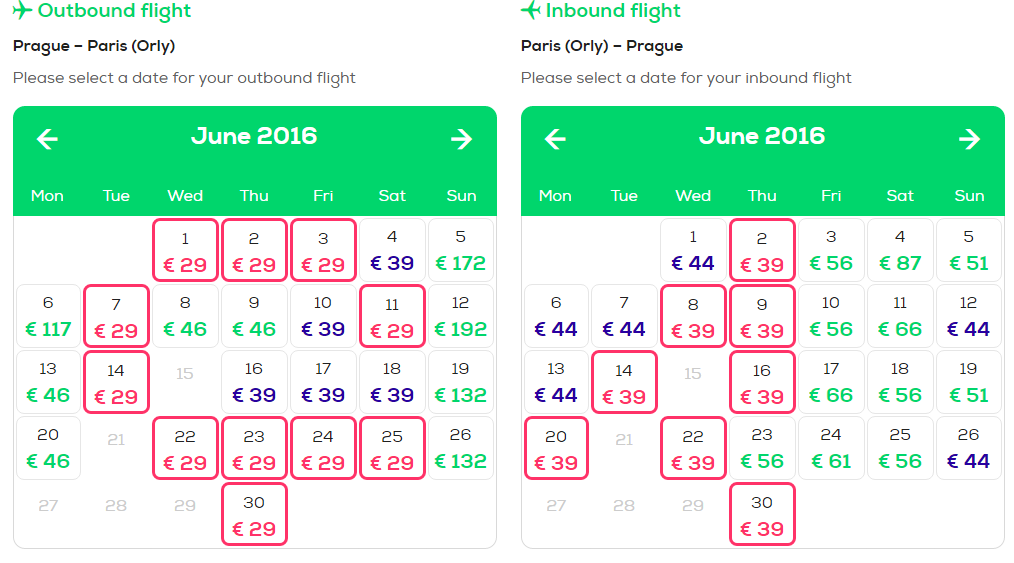
Task: Select inbound June 2 for €39
Action: [x=762, y=250]
